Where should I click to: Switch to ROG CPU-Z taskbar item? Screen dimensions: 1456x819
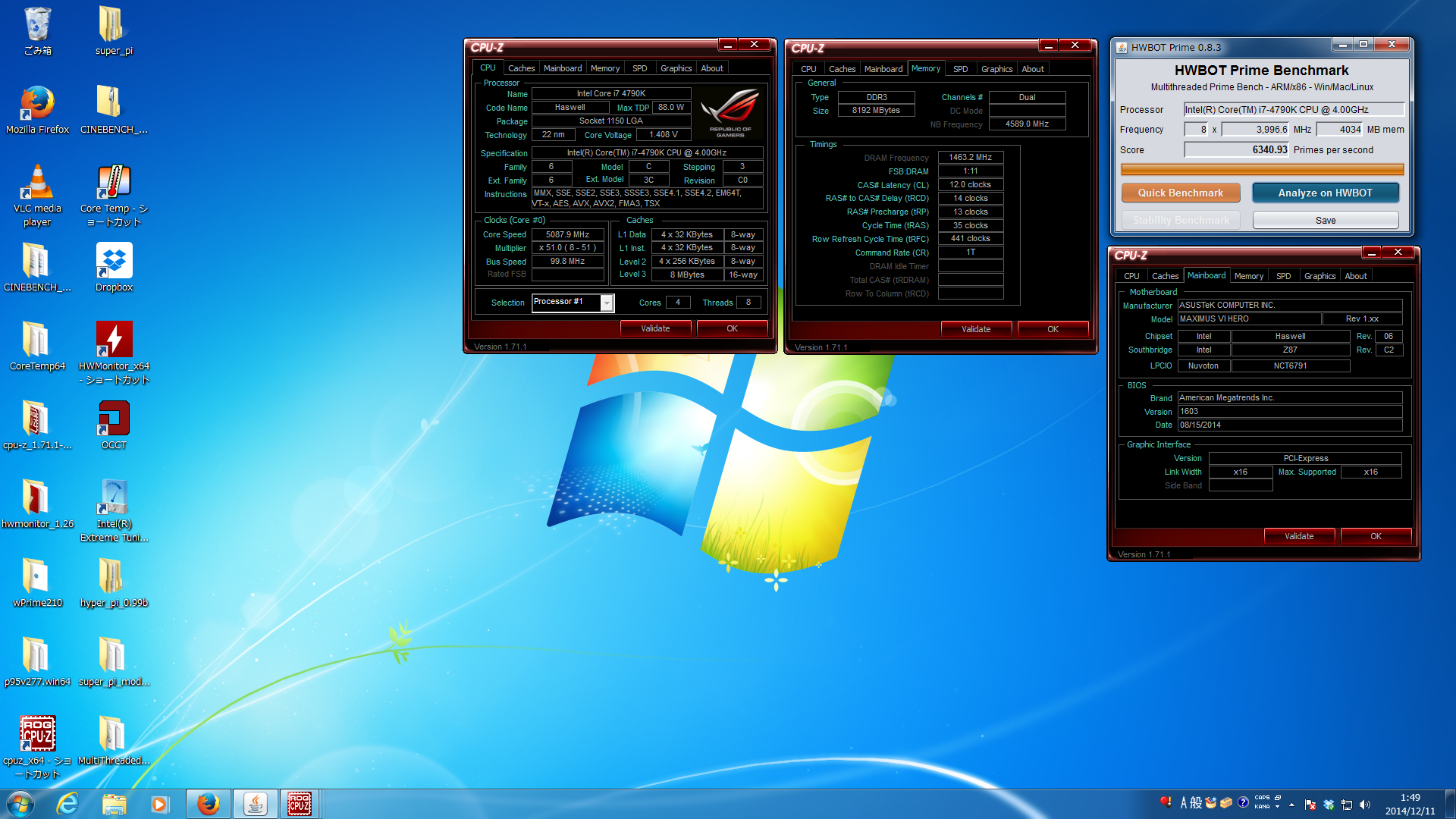(x=300, y=804)
